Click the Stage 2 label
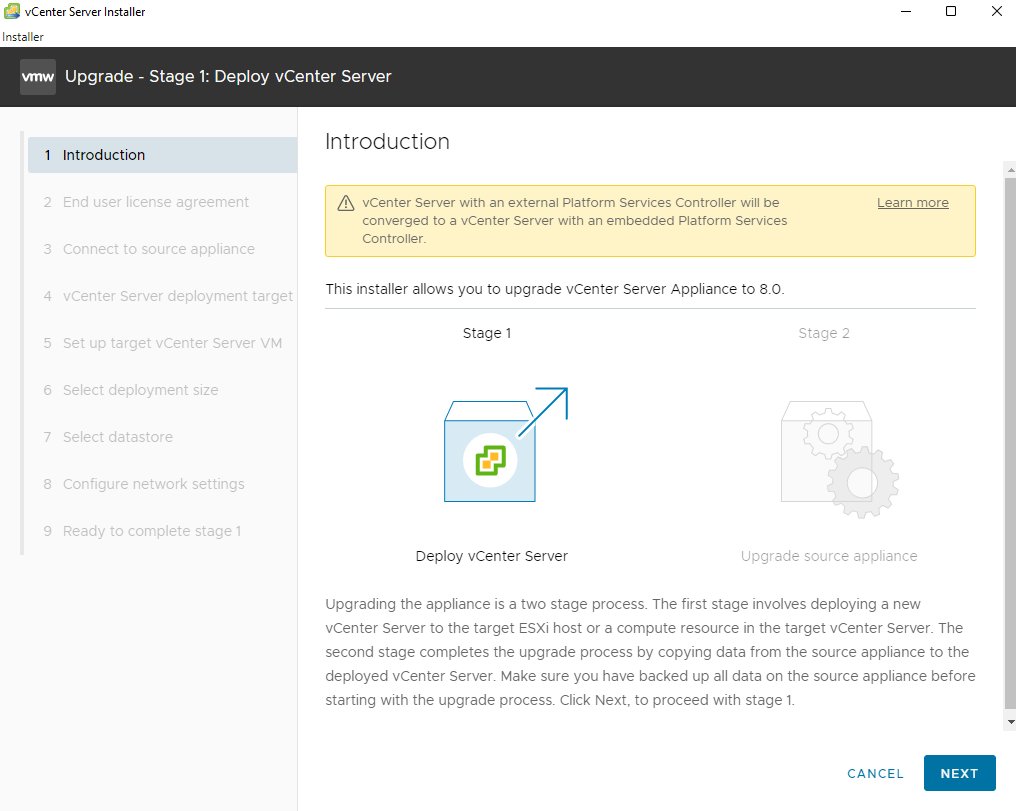This screenshot has width=1016, height=811. coord(824,333)
